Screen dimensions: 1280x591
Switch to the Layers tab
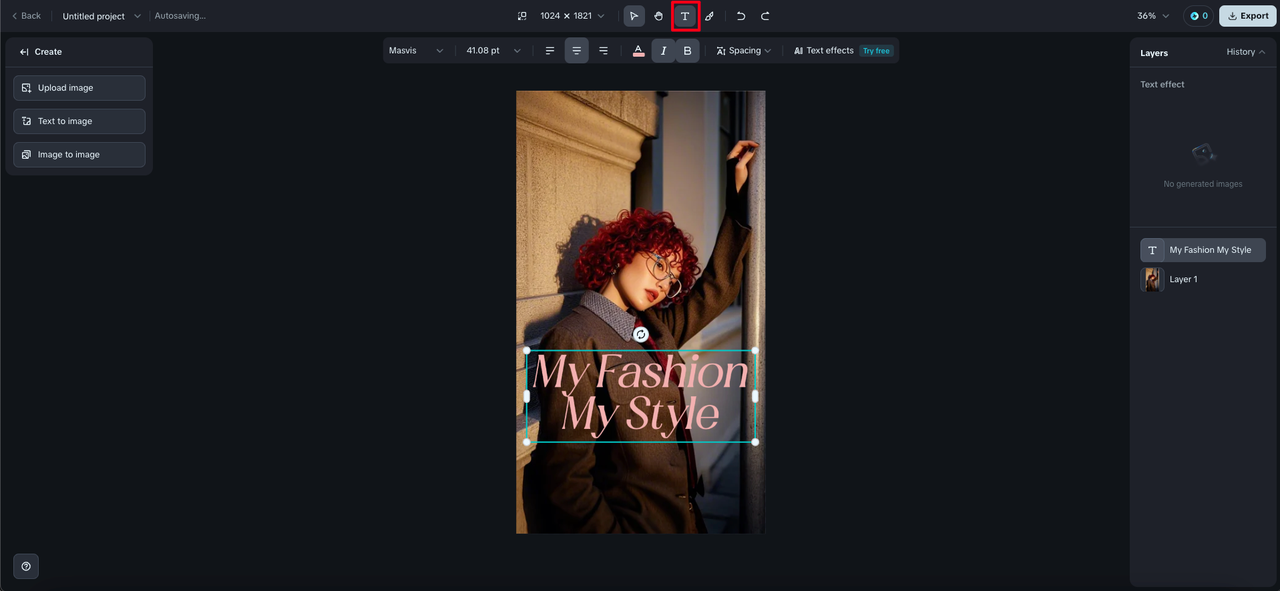coord(1154,53)
